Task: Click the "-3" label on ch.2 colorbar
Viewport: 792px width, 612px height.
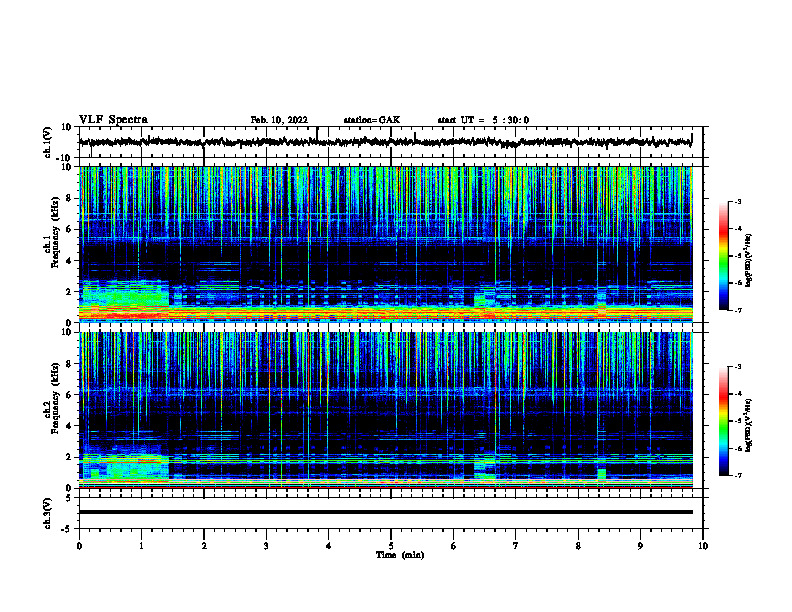Action: (x=738, y=367)
